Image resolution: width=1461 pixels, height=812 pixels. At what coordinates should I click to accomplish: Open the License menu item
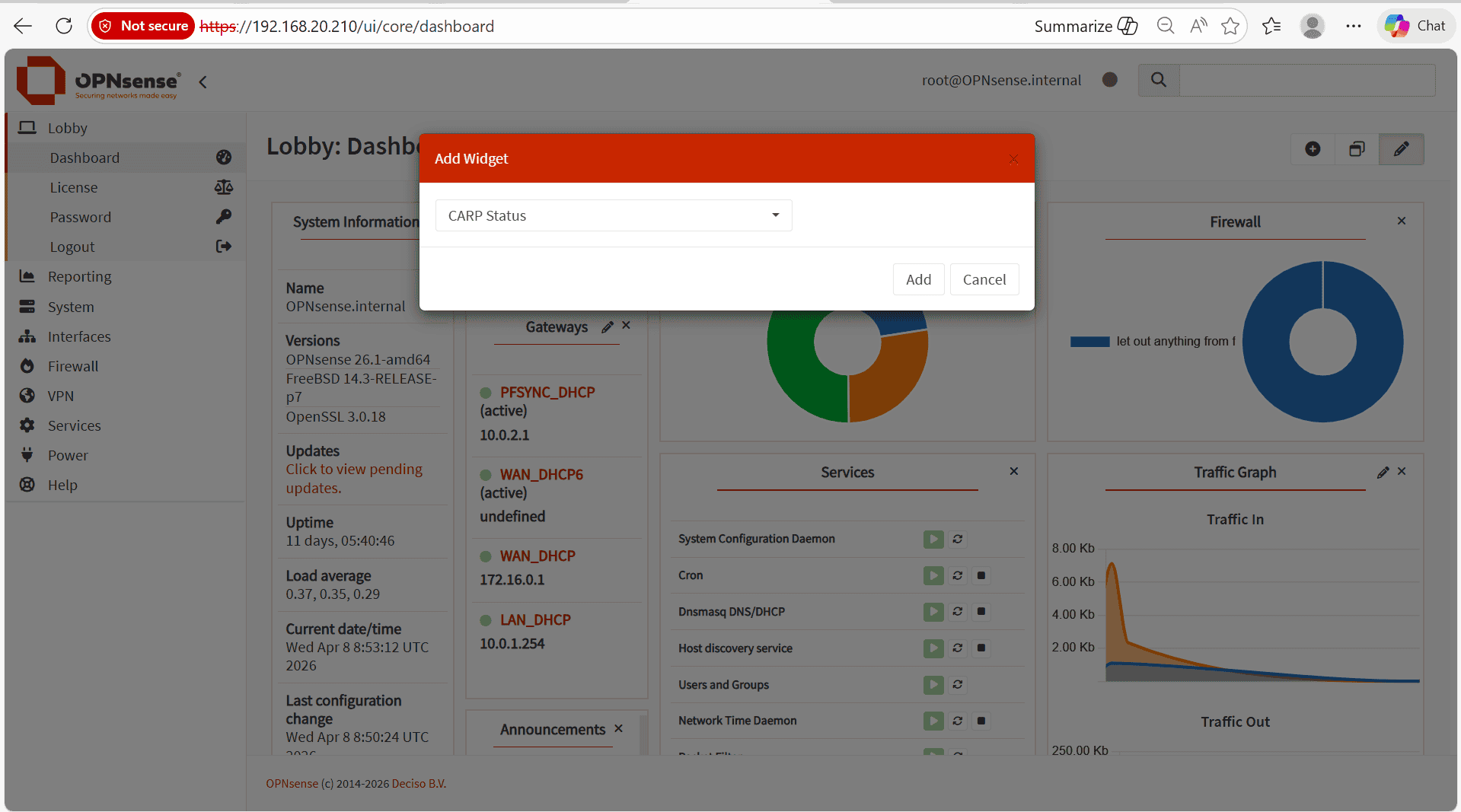point(74,187)
